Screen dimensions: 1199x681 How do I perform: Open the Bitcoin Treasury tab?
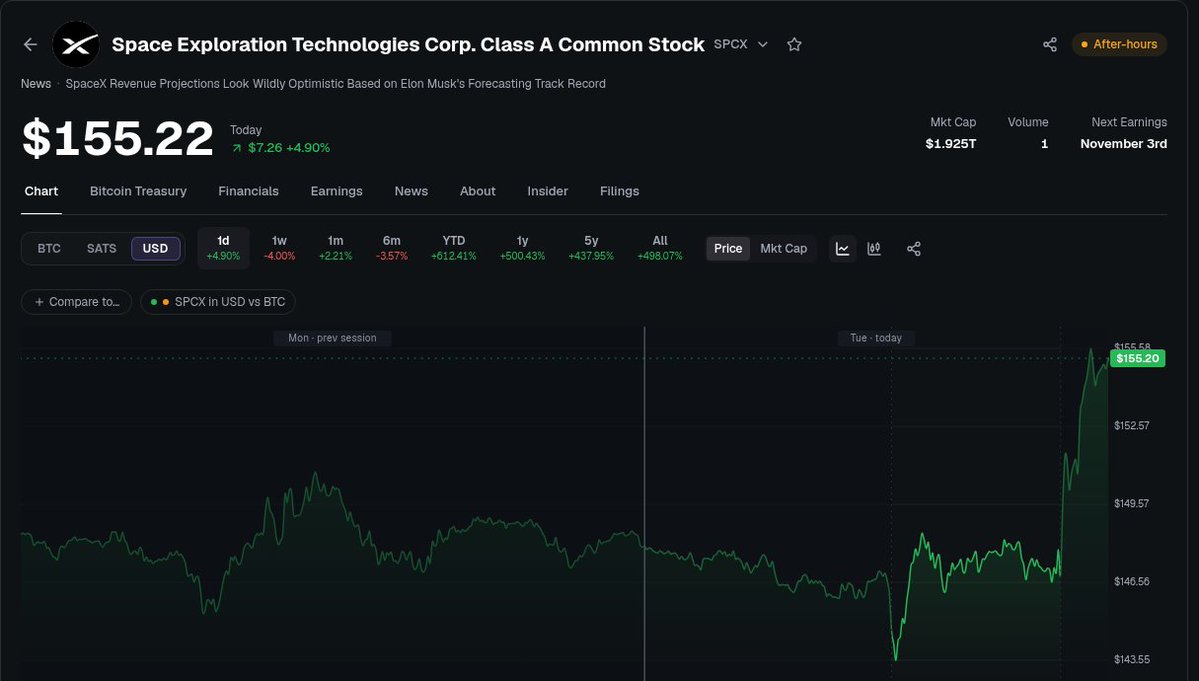[x=138, y=191]
